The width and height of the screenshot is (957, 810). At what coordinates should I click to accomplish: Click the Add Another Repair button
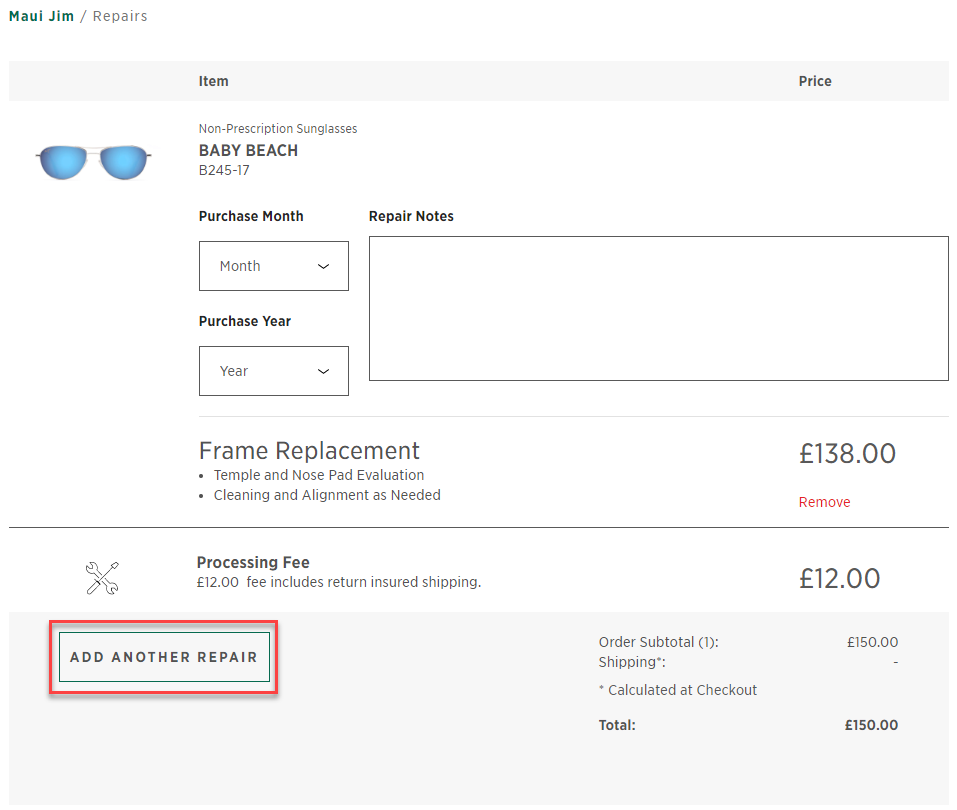[164, 657]
